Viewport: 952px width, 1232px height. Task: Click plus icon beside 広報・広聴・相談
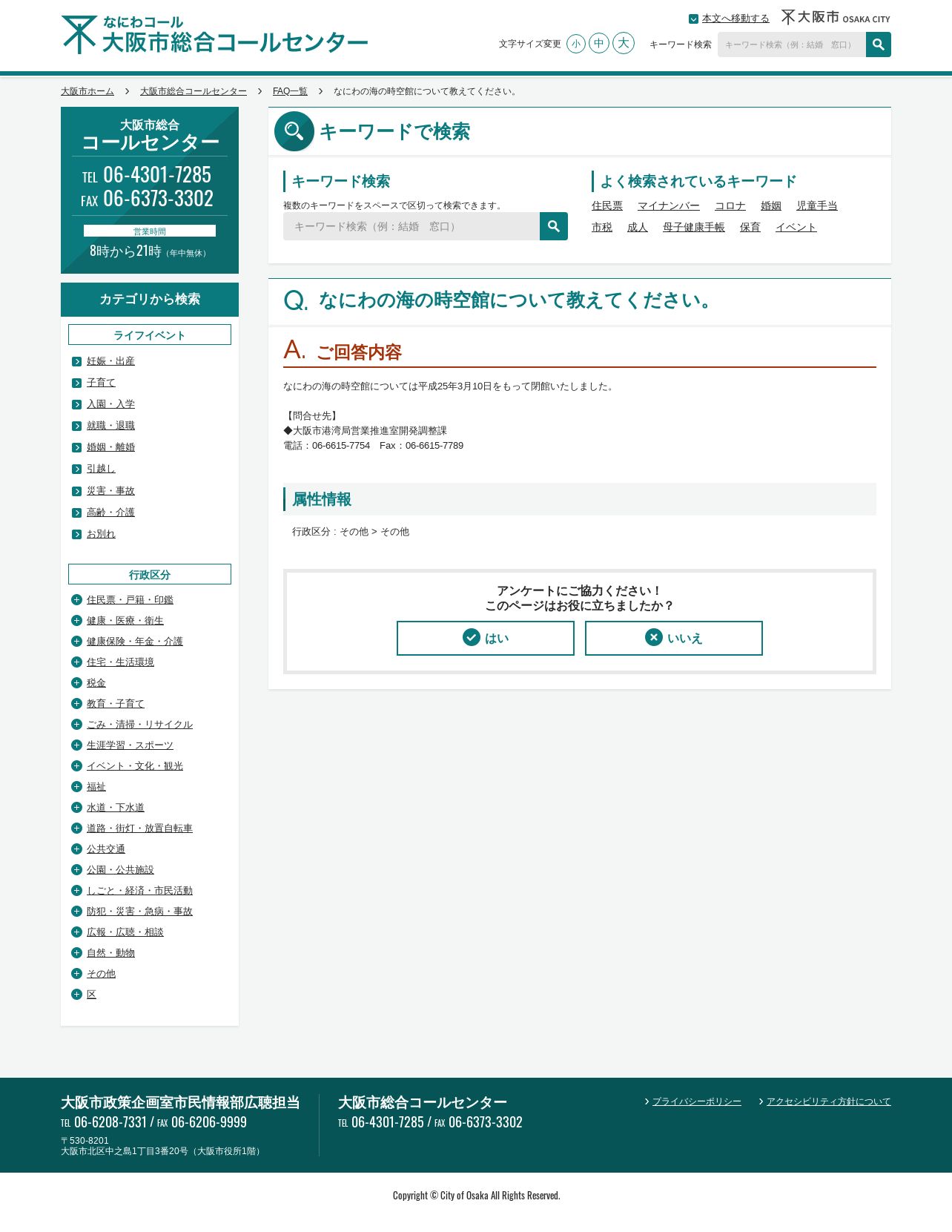(76, 932)
